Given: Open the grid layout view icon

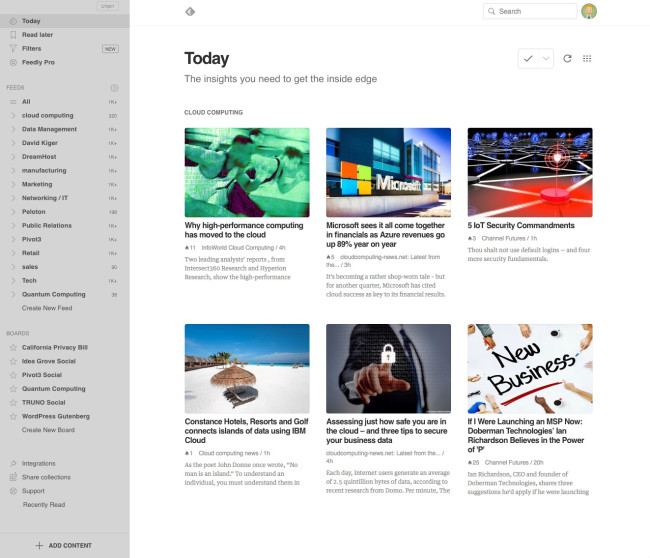Looking at the screenshot, I should coord(587,59).
